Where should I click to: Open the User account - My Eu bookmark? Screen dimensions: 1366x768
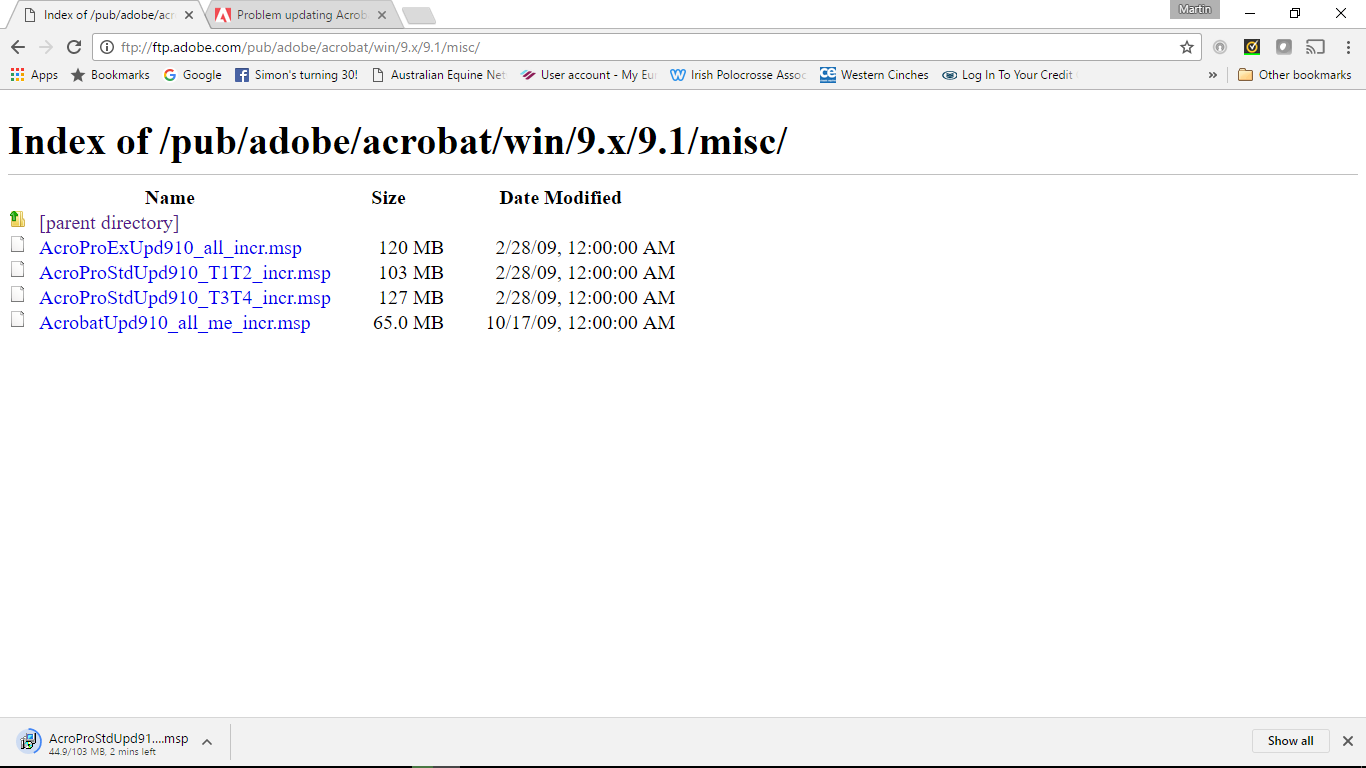[x=588, y=75]
